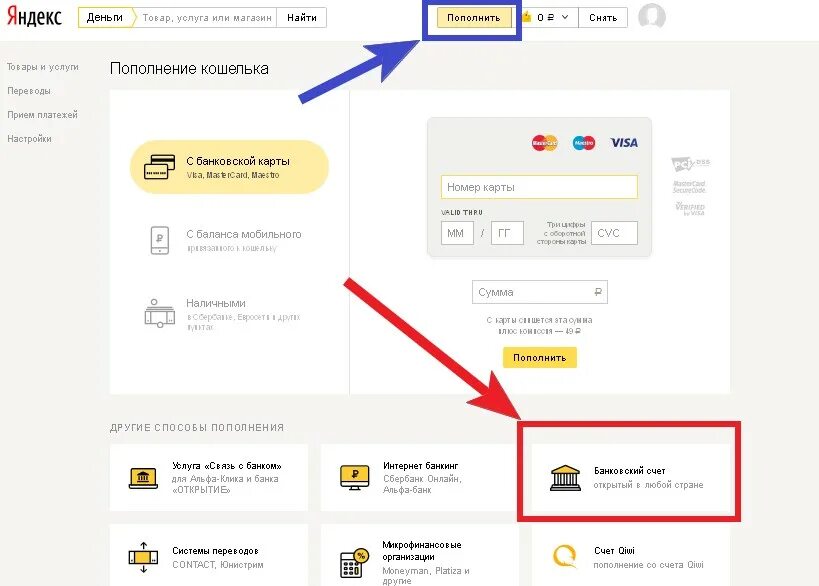Open the user avatar profile icon
Image resolution: width=819 pixels, height=586 pixels.
tap(652, 17)
